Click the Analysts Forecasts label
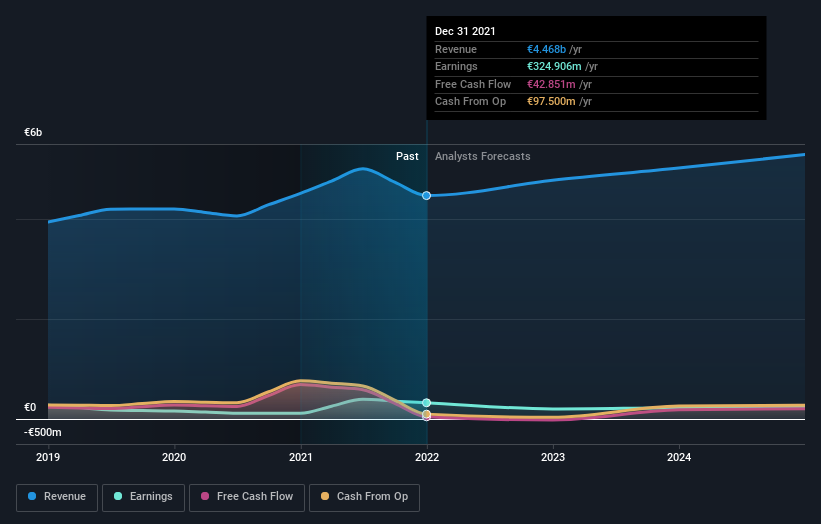This screenshot has width=821, height=524. pyautogui.click(x=483, y=157)
